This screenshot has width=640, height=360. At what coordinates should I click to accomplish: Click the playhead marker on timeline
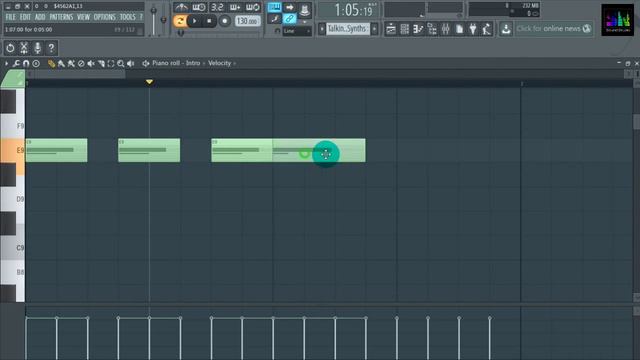click(149, 82)
